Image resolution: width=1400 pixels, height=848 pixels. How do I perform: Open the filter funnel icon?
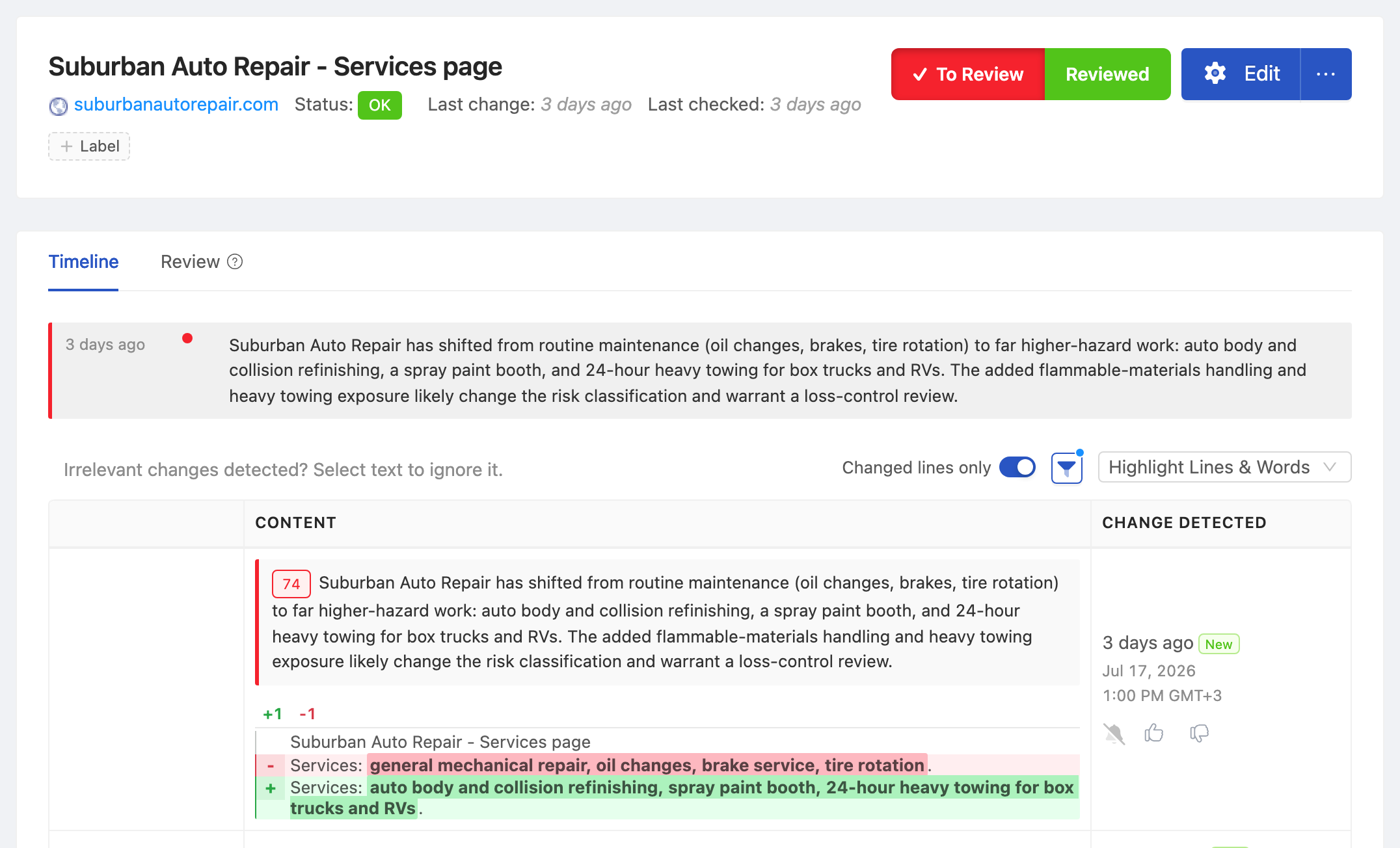click(x=1067, y=468)
